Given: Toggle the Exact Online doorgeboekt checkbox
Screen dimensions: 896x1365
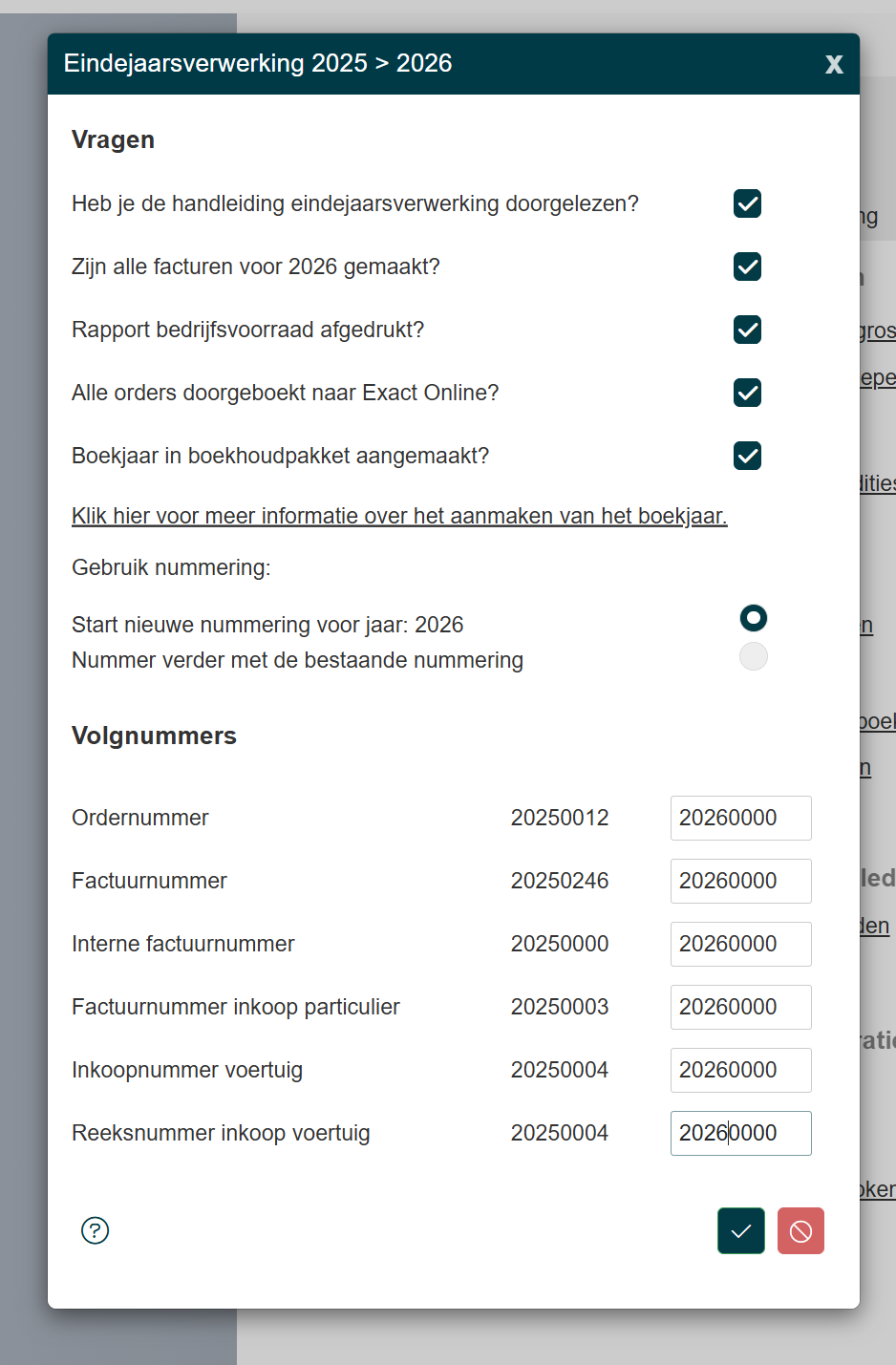Looking at the screenshot, I should coord(747,393).
